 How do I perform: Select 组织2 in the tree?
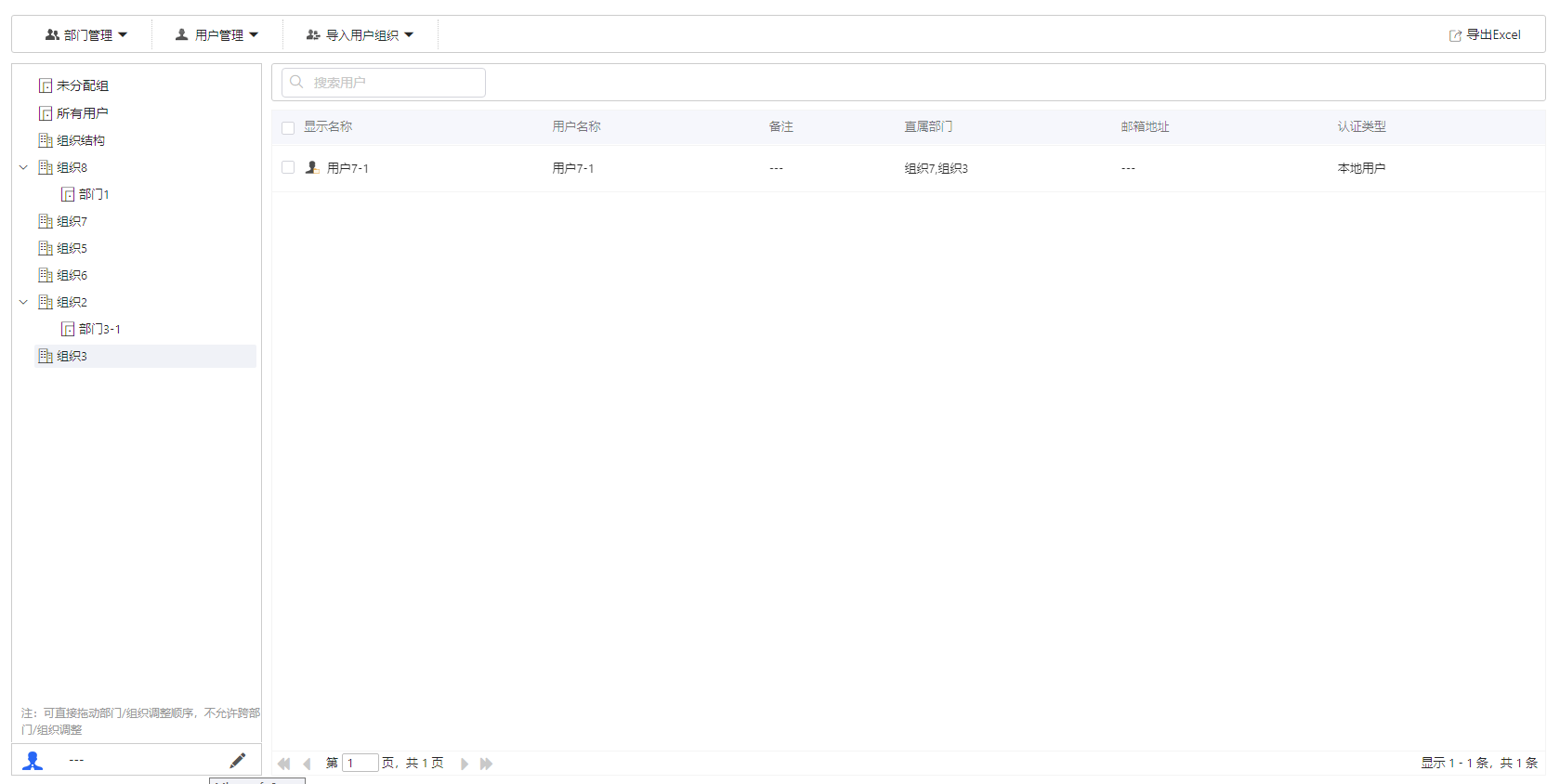(x=72, y=302)
